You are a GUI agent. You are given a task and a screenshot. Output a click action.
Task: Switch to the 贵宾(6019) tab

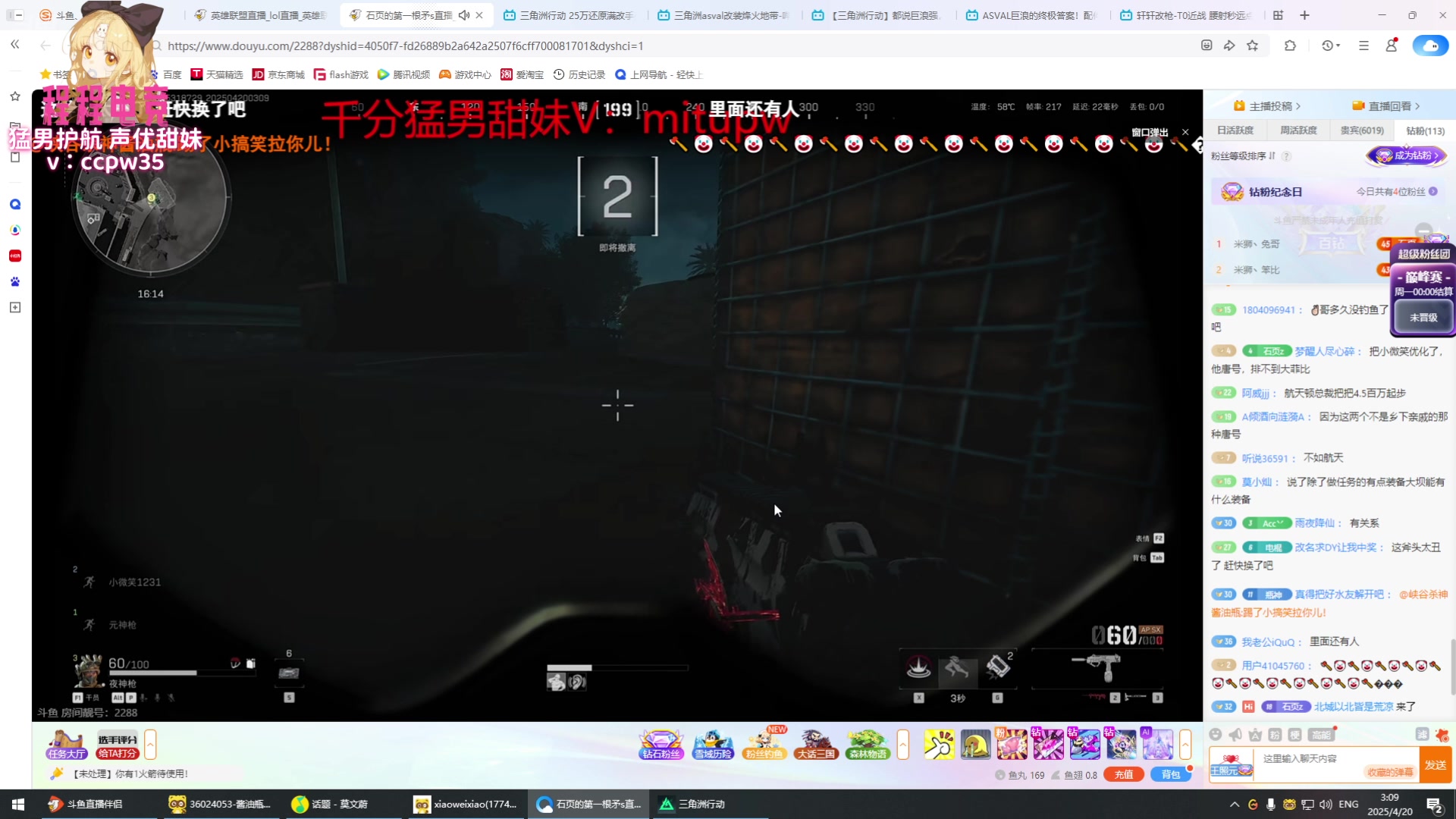pos(1362,130)
